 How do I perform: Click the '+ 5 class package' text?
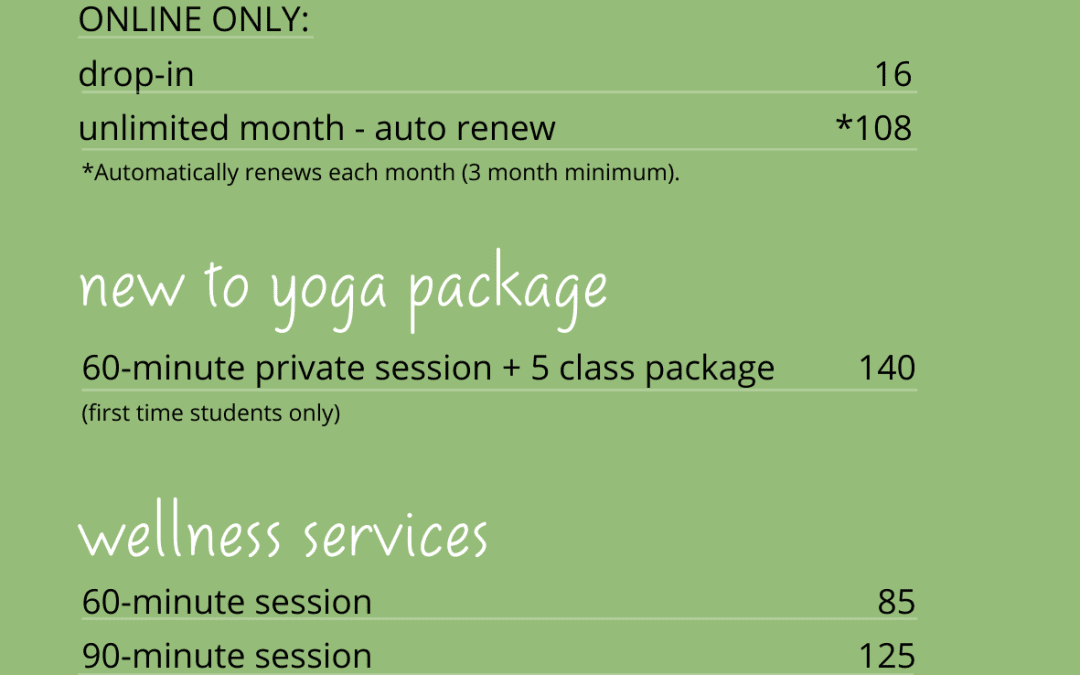coord(638,368)
